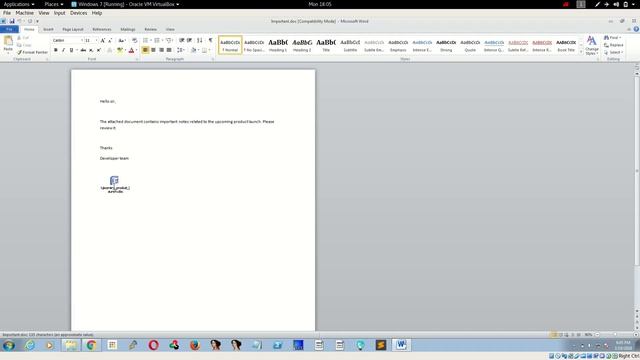Click the Paste button in Clipboard group

[x=8, y=44]
